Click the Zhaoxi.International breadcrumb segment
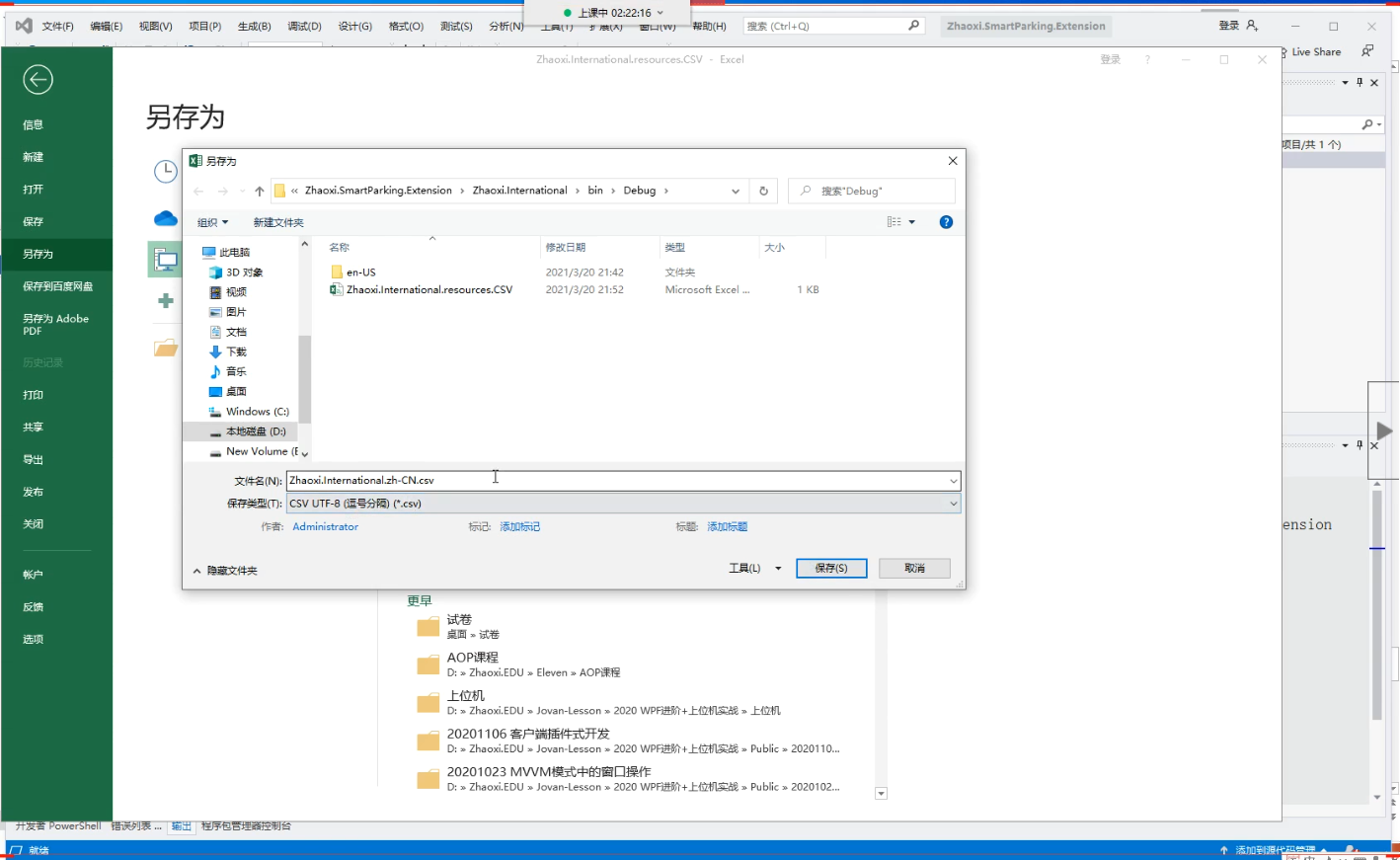The width and height of the screenshot is (1400, 860). tap(519, 191)
